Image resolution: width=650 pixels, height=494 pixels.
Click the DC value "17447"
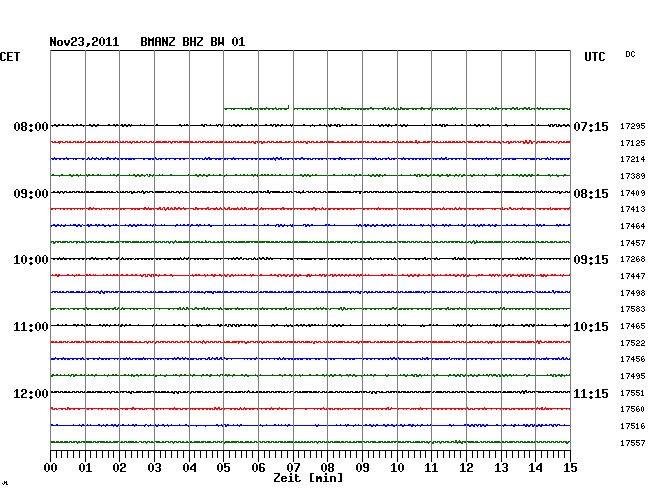coord(633,276)
